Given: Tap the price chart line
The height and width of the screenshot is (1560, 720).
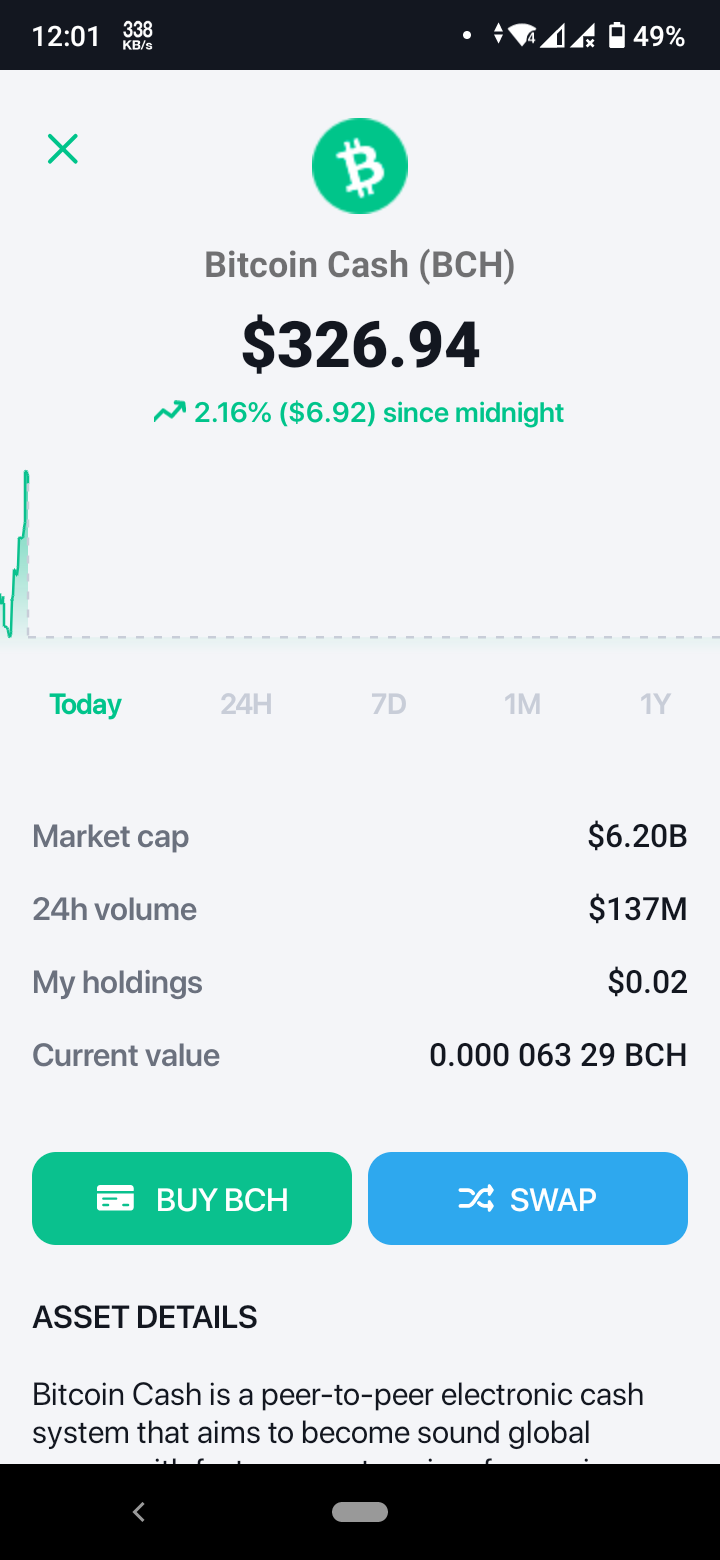Looking at the screenshot, I should coord(16,555).
